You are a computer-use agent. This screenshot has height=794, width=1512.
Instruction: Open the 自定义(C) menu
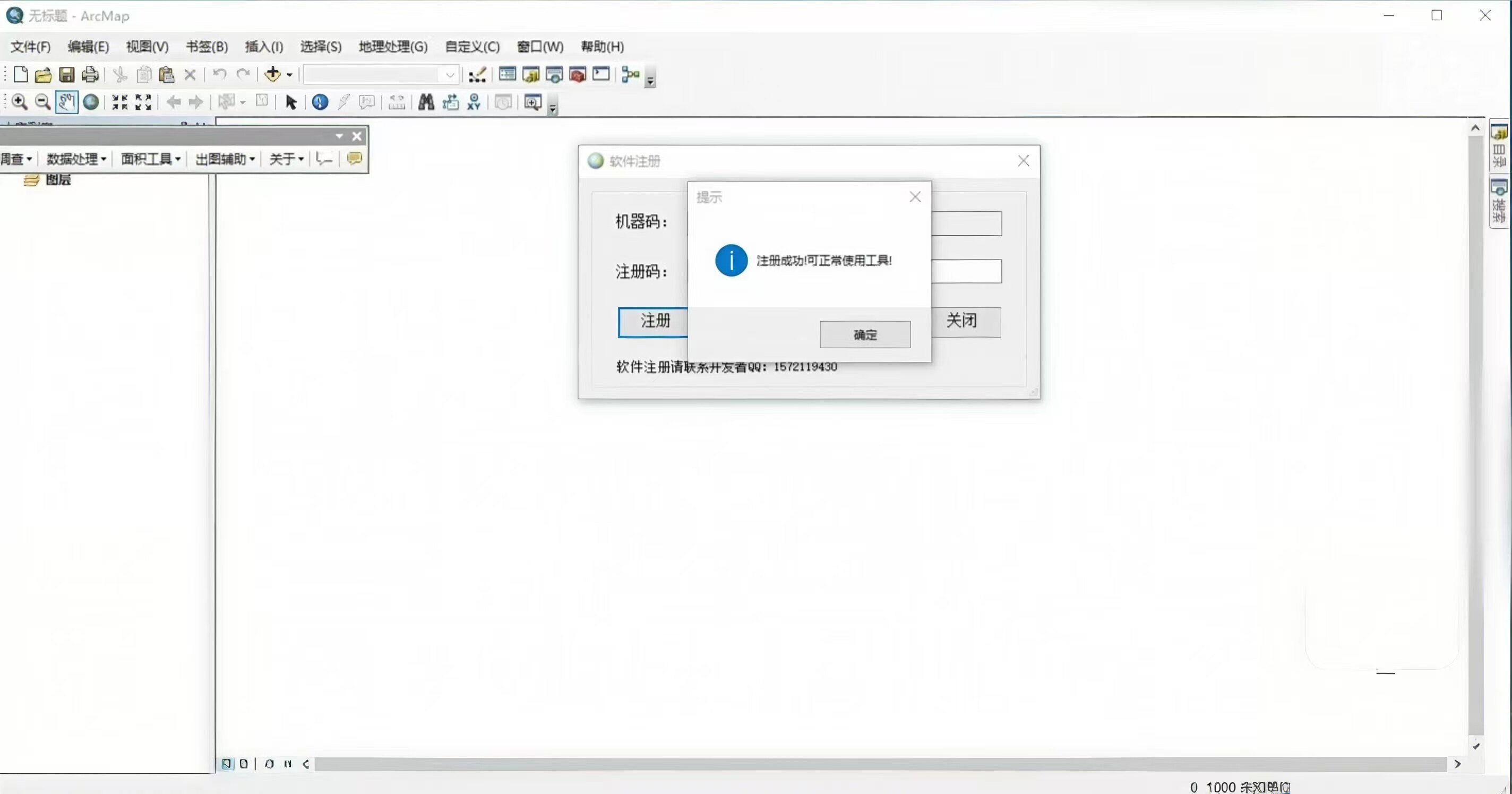(472, 46)
